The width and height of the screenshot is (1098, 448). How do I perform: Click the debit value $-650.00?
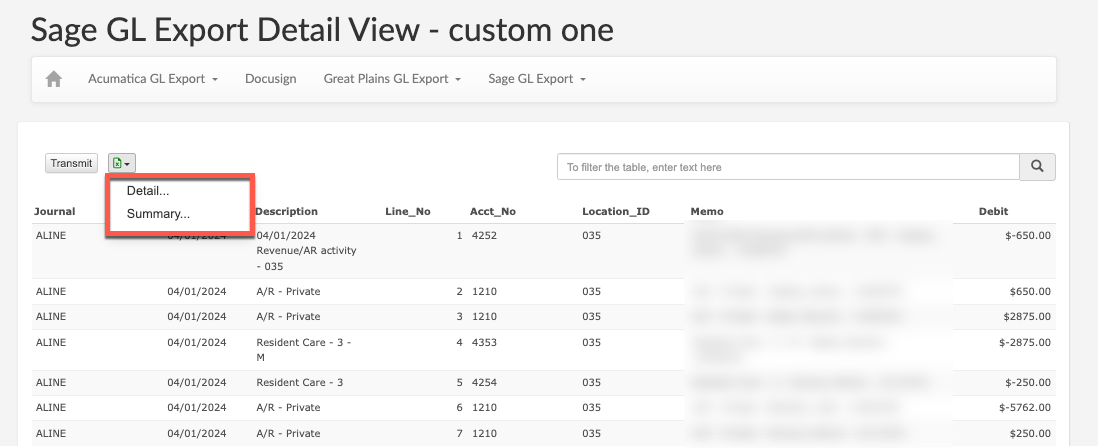pos(1027,236)
